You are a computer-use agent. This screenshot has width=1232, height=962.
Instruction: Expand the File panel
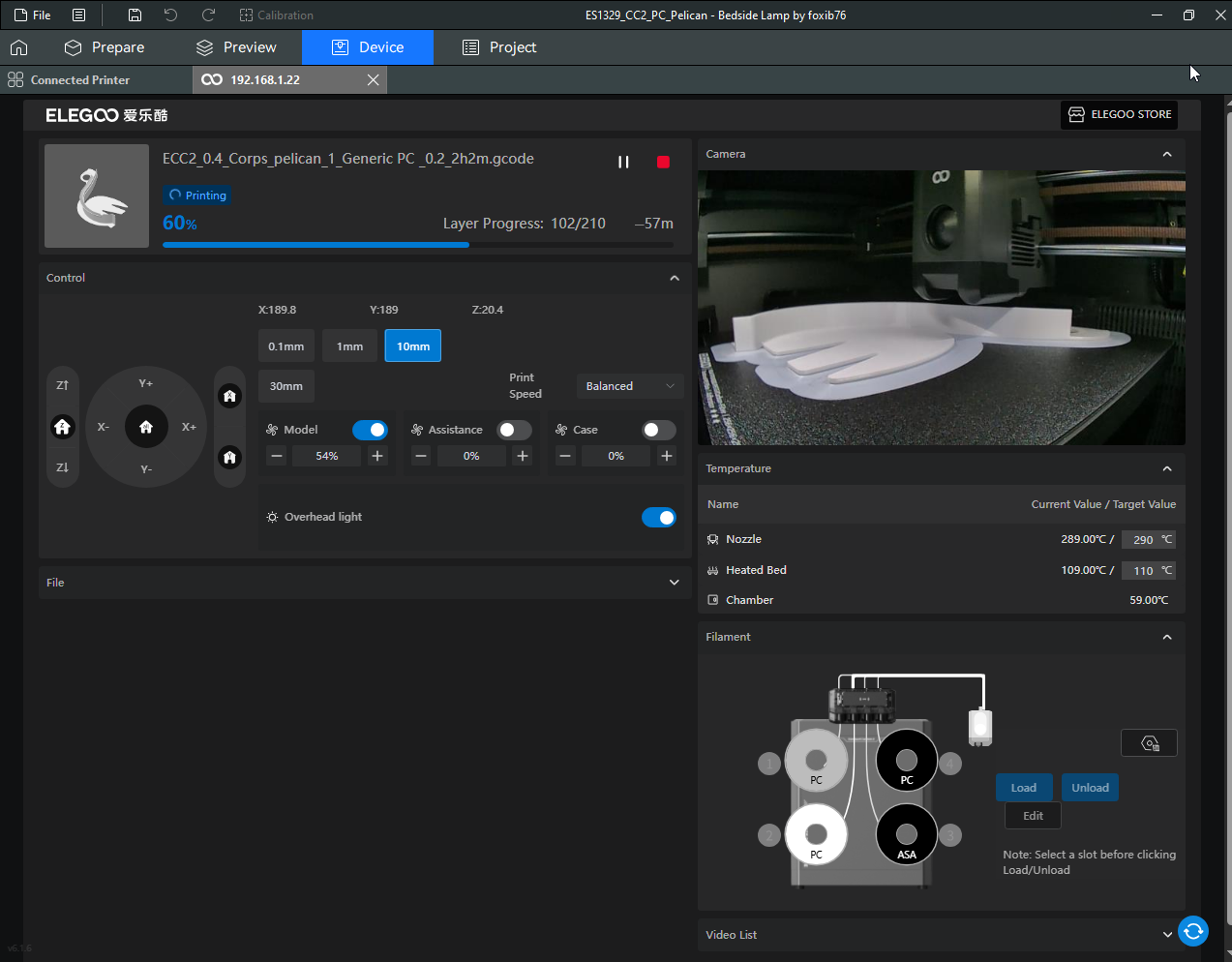[x=675, y=583]
